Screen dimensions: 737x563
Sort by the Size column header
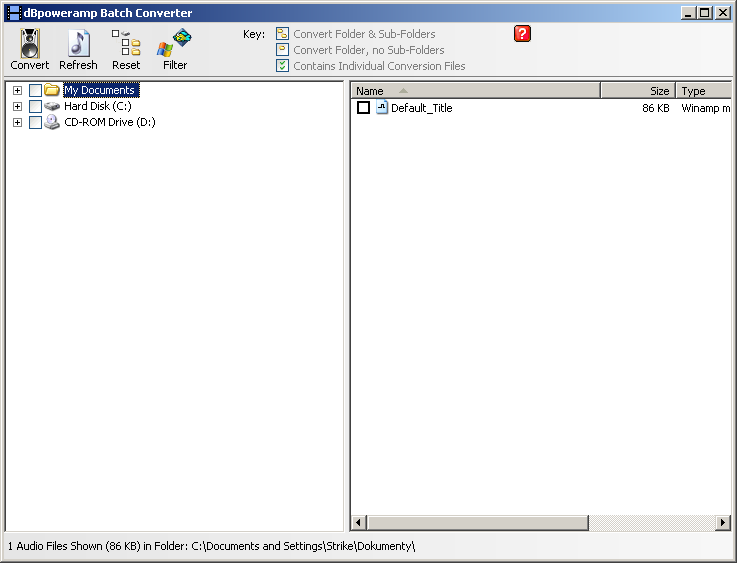[x=638, y=91]
